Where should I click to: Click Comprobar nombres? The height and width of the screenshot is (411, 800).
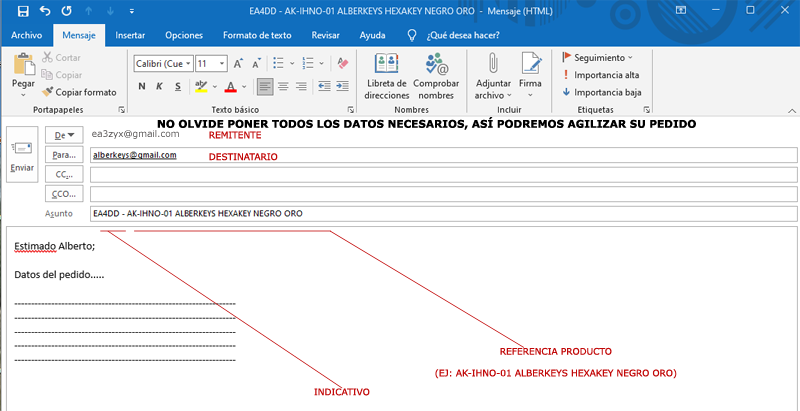click(x=436, y=75)
